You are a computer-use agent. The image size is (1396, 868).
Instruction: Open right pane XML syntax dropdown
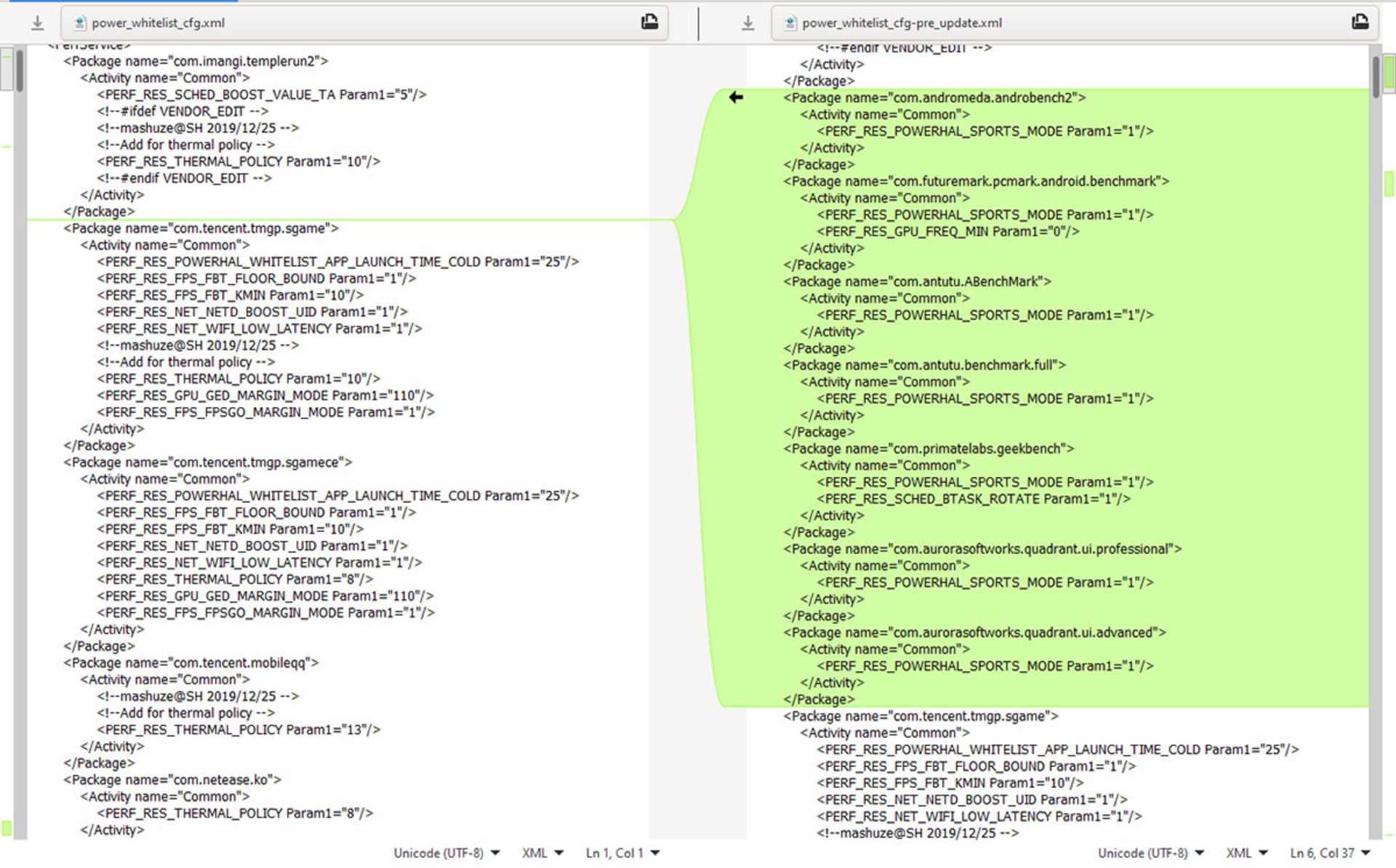1246,853
